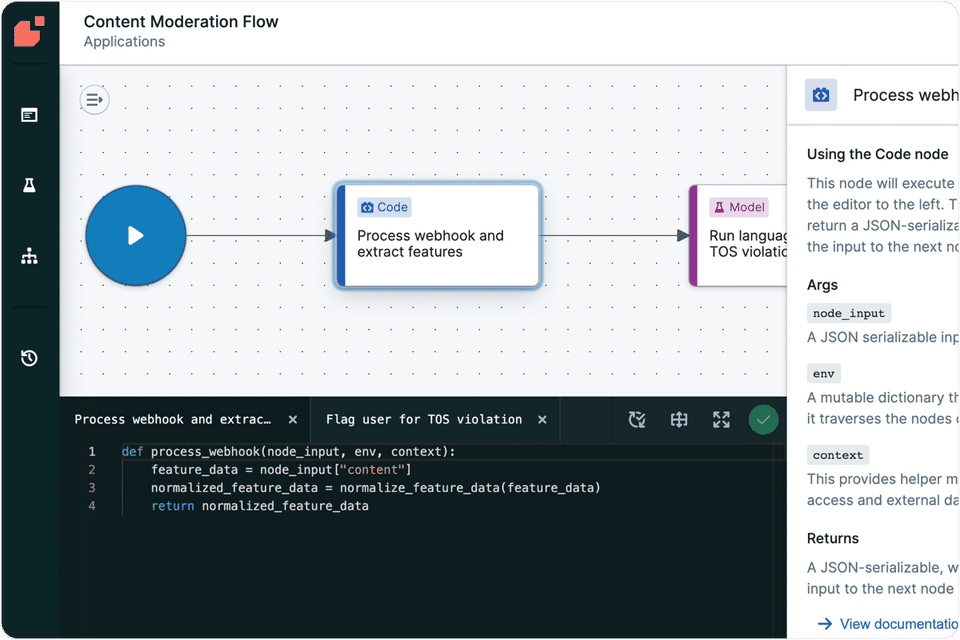Click the red app logo in the sidebar
The width and height of the screenshot is (960, 640).
coord(29,31)
